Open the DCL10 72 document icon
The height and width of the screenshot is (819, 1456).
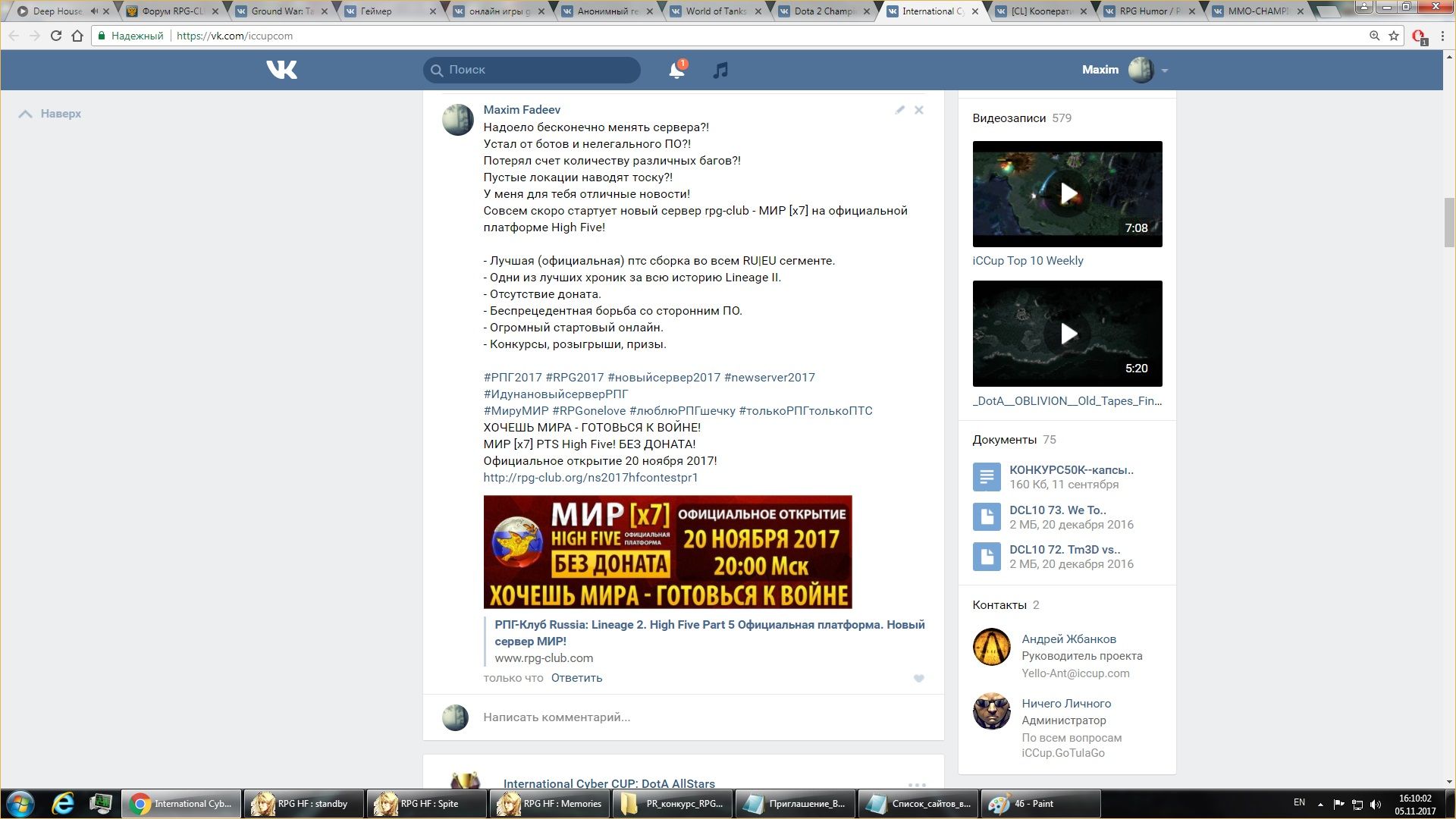pos(987,557)
